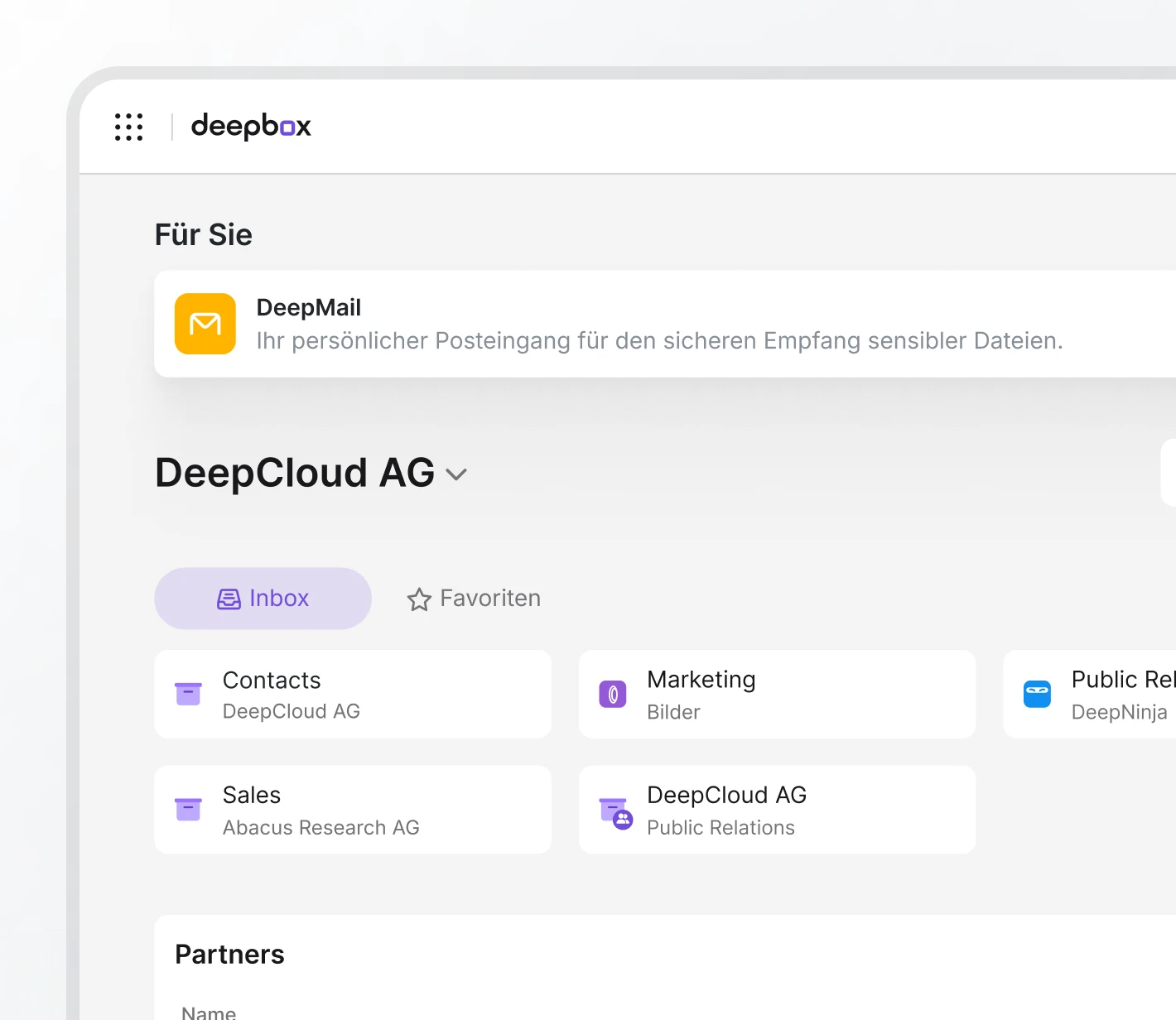Switch to the Inbox tab

tap(263, 599)
